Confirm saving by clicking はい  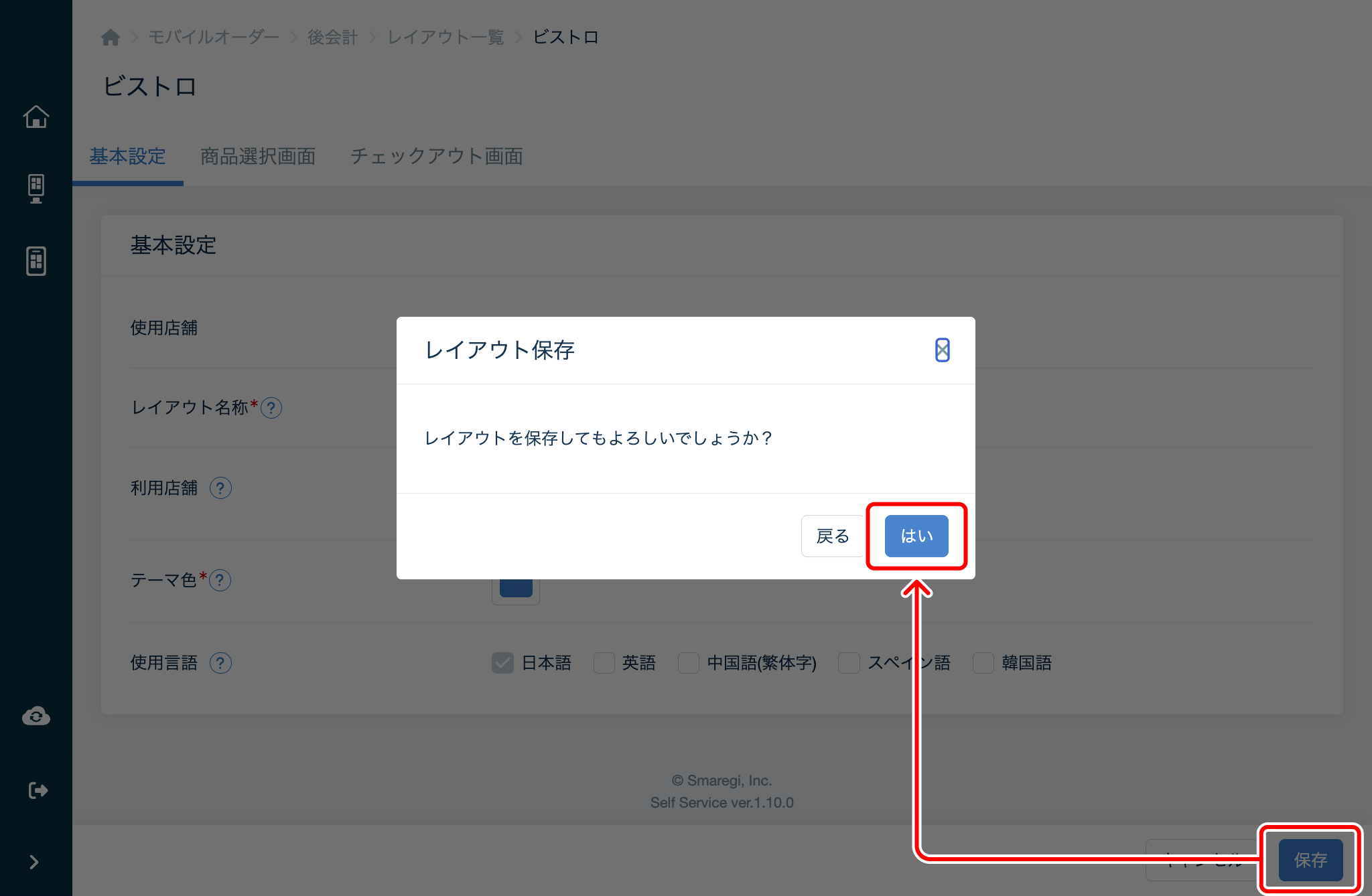(916, 536)
